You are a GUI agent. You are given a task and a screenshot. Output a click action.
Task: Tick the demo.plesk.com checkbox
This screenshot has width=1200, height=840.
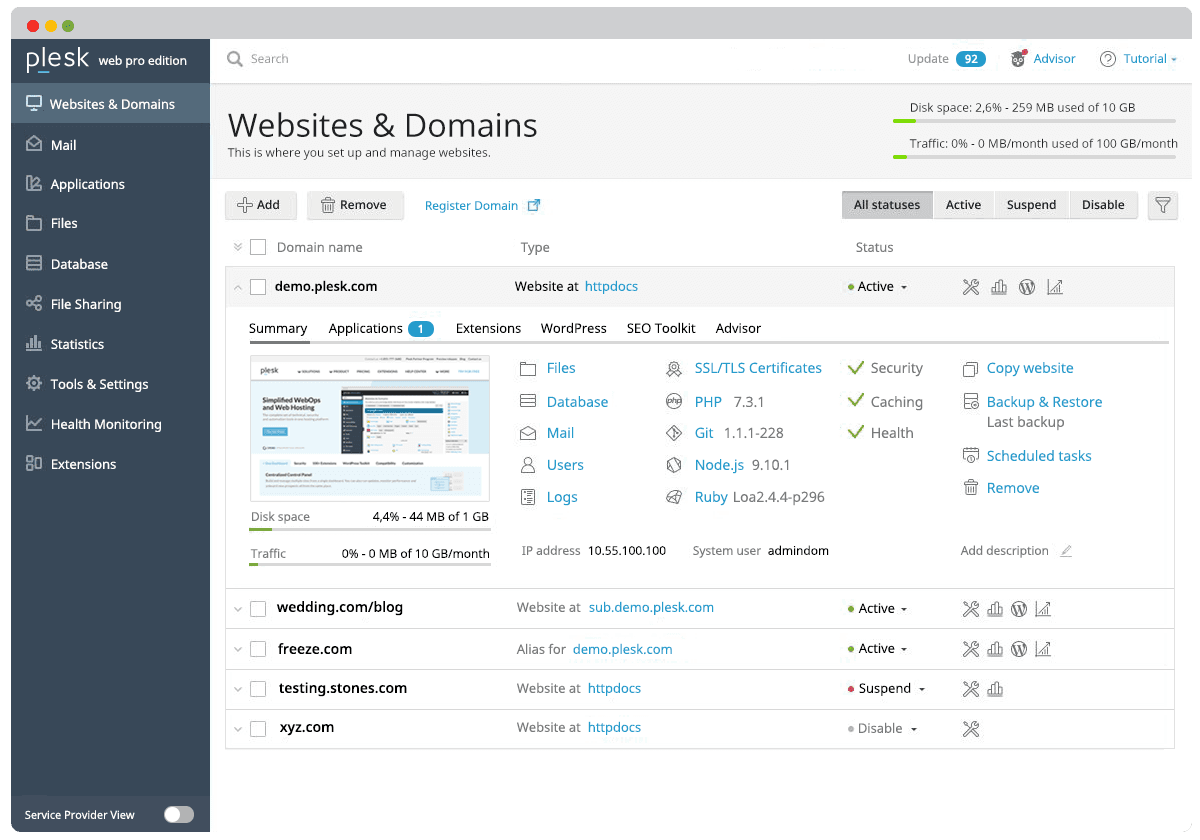258,287
